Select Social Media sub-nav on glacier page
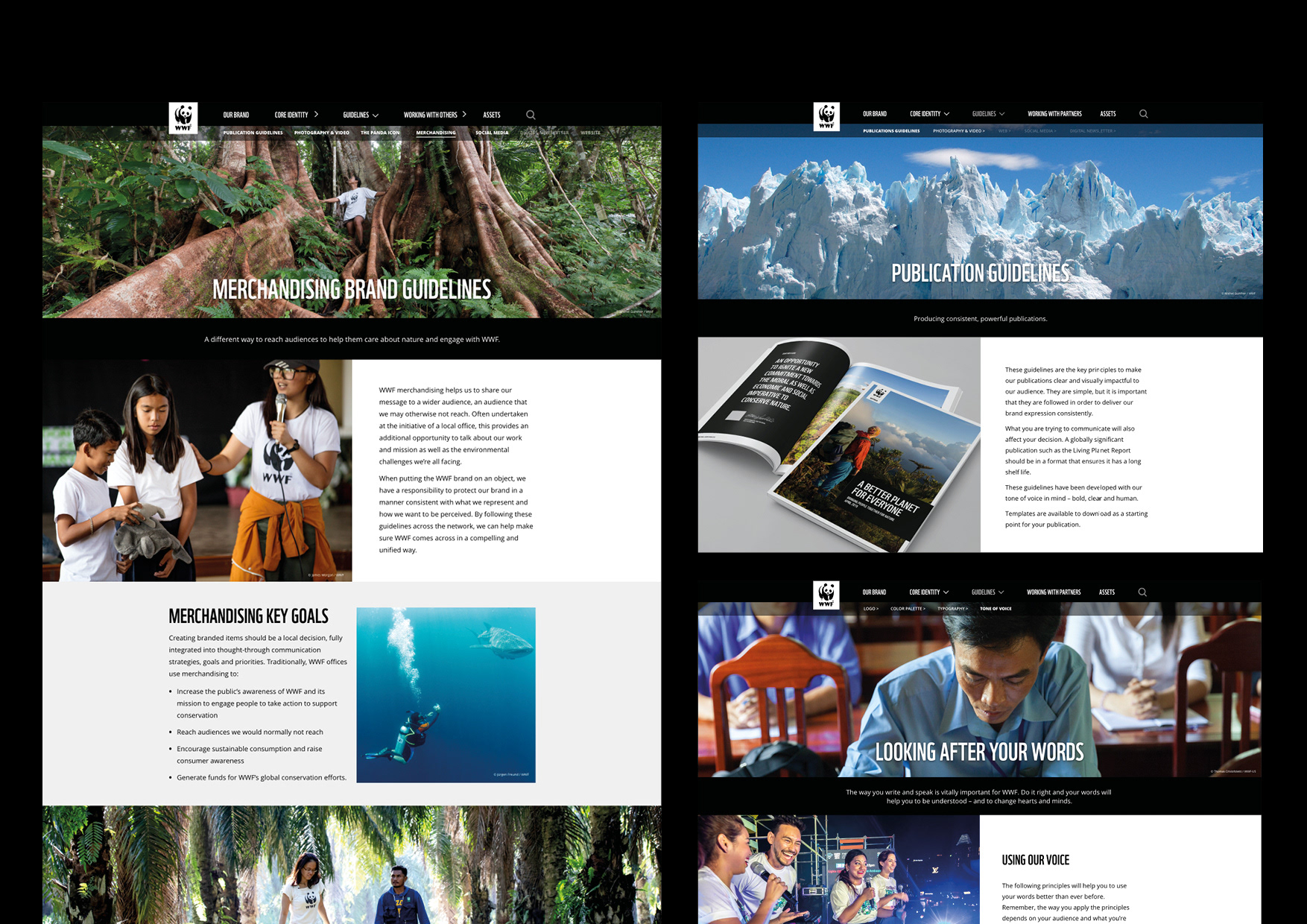The height and width of the screenshot is (924, 1307). [x=1040, y=131]
